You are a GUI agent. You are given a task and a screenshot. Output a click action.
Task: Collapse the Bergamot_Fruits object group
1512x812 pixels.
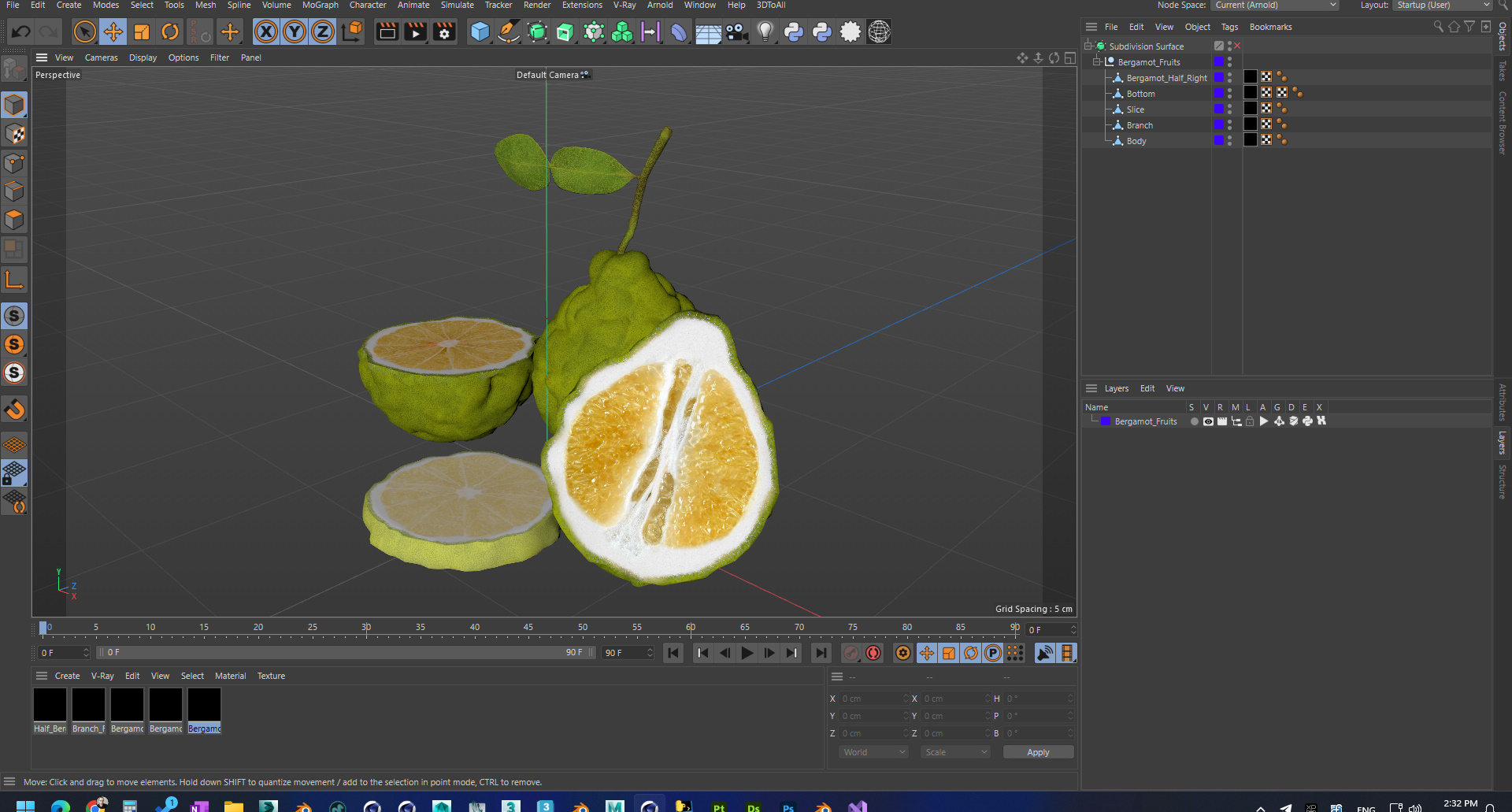[1096, 61]
